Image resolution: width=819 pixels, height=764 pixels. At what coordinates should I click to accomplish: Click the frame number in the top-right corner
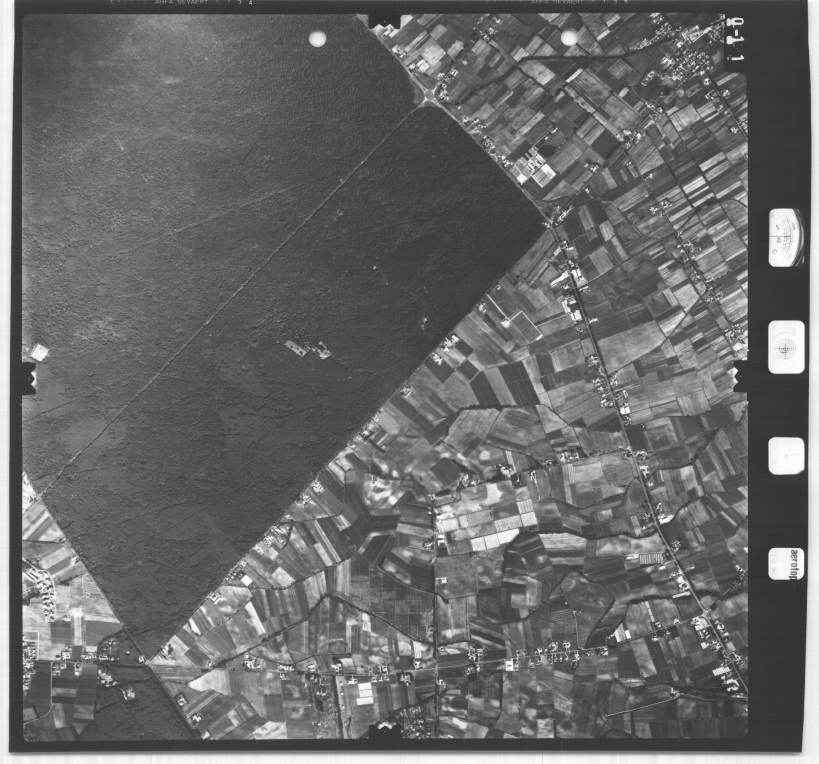[x=735, y=44]
